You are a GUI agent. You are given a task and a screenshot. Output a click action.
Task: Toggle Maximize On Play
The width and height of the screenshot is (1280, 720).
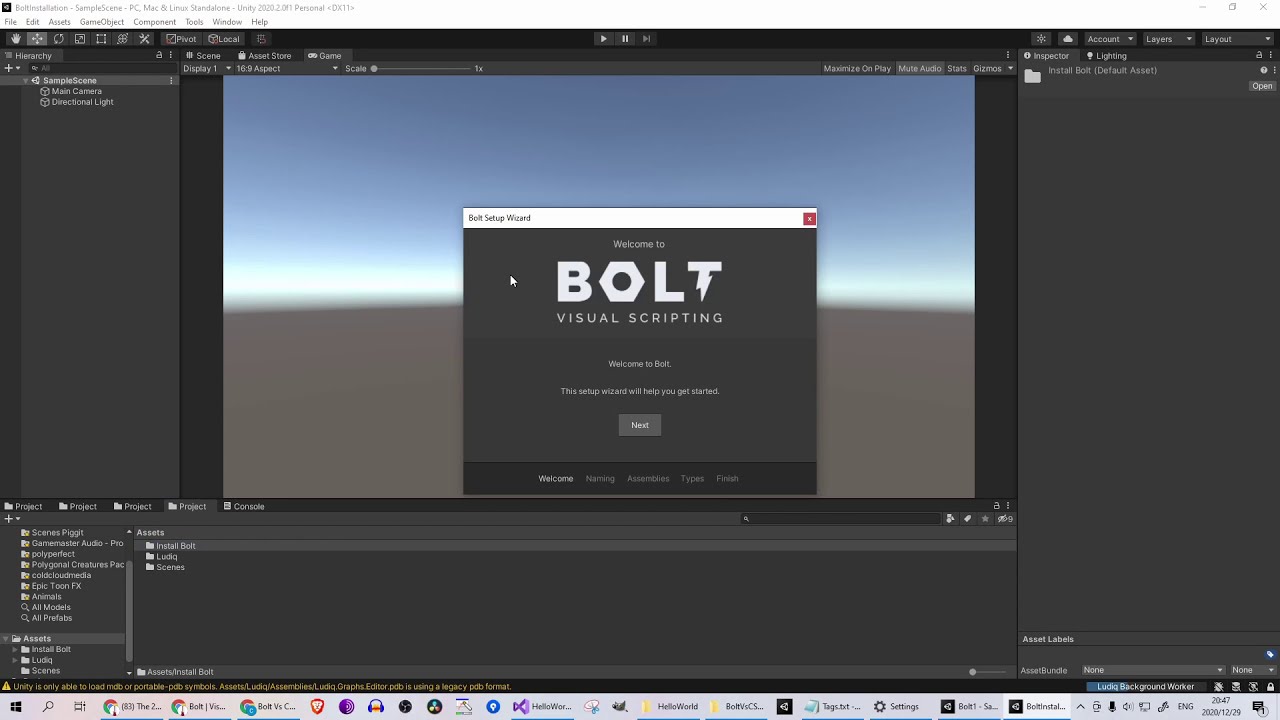click(x=857, y=69)
